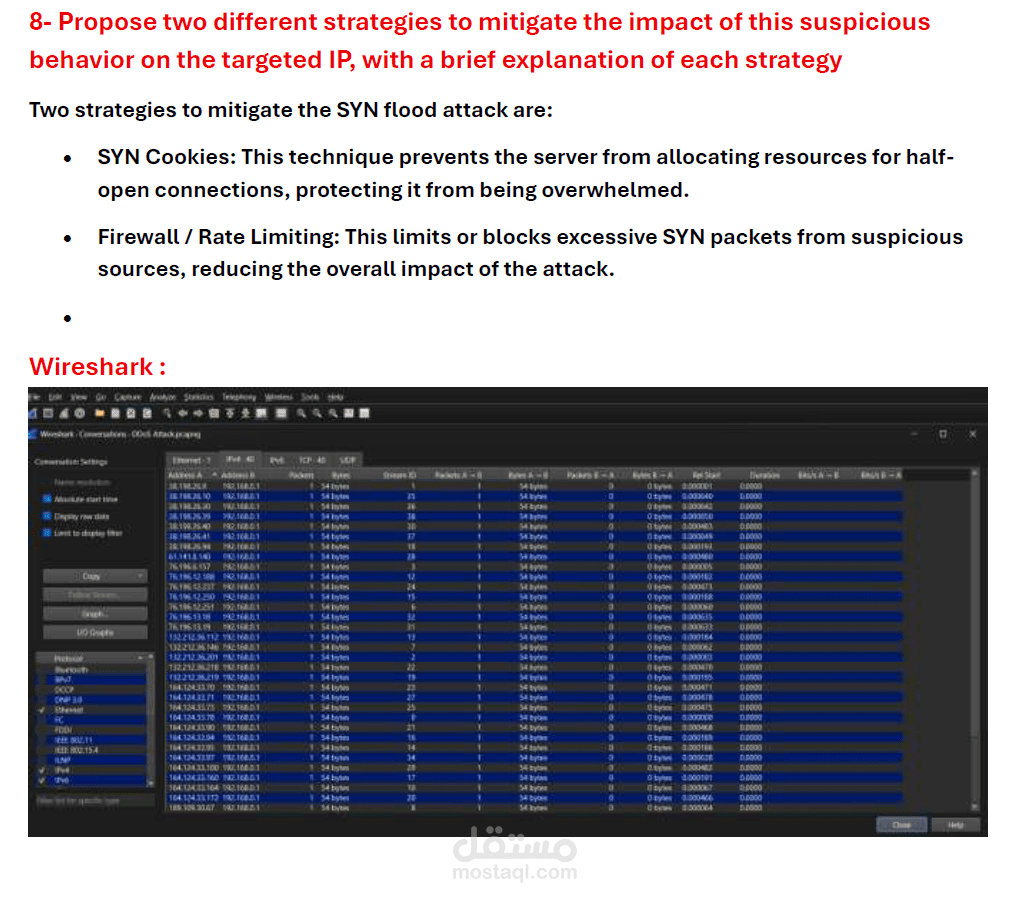Click the stop capture icon
The height and width of the screenshot is (901, 1031).
[48, 413]
